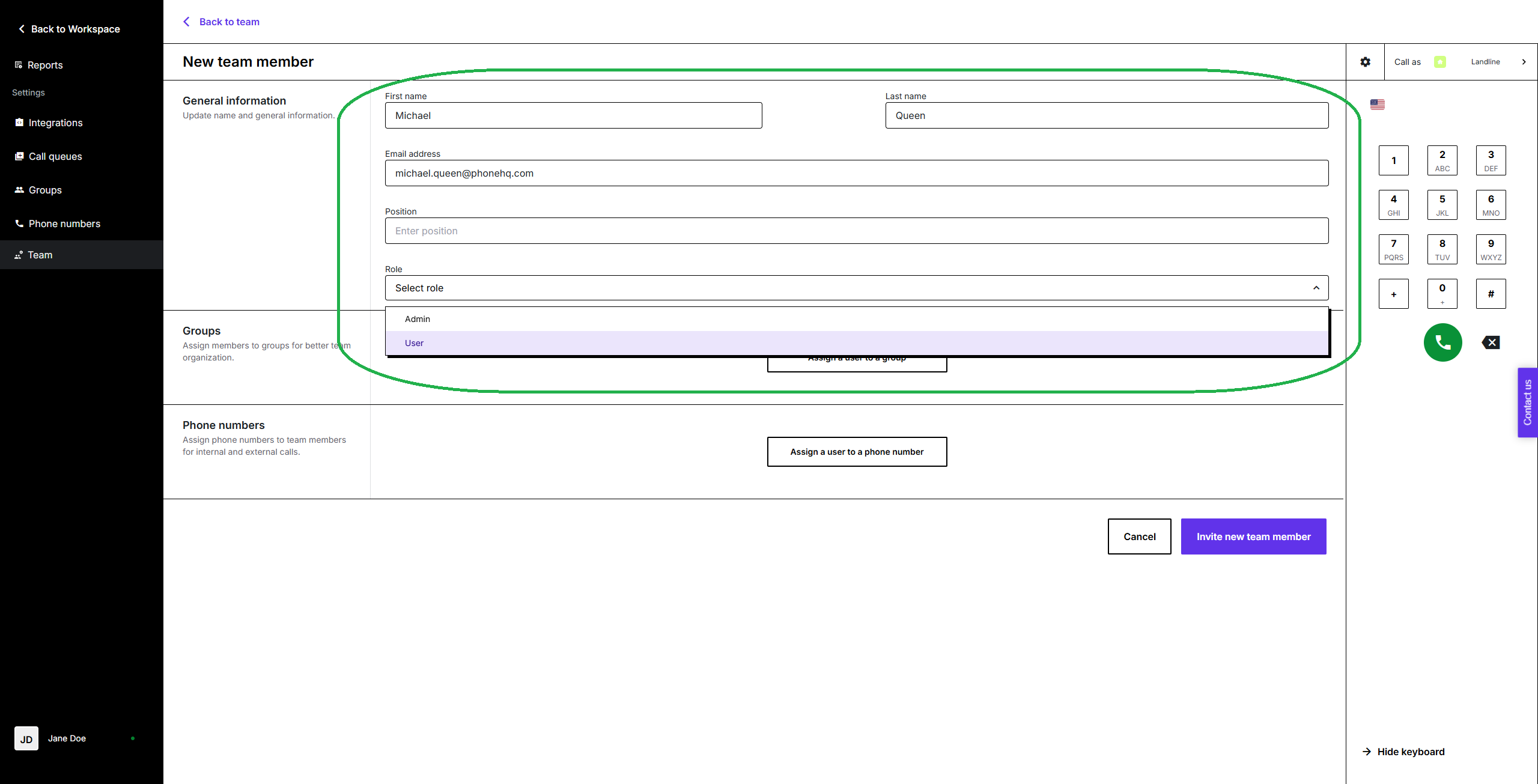Click the US flag country selector
This screenshot has width=1538, height=784.
point(1378,105)
